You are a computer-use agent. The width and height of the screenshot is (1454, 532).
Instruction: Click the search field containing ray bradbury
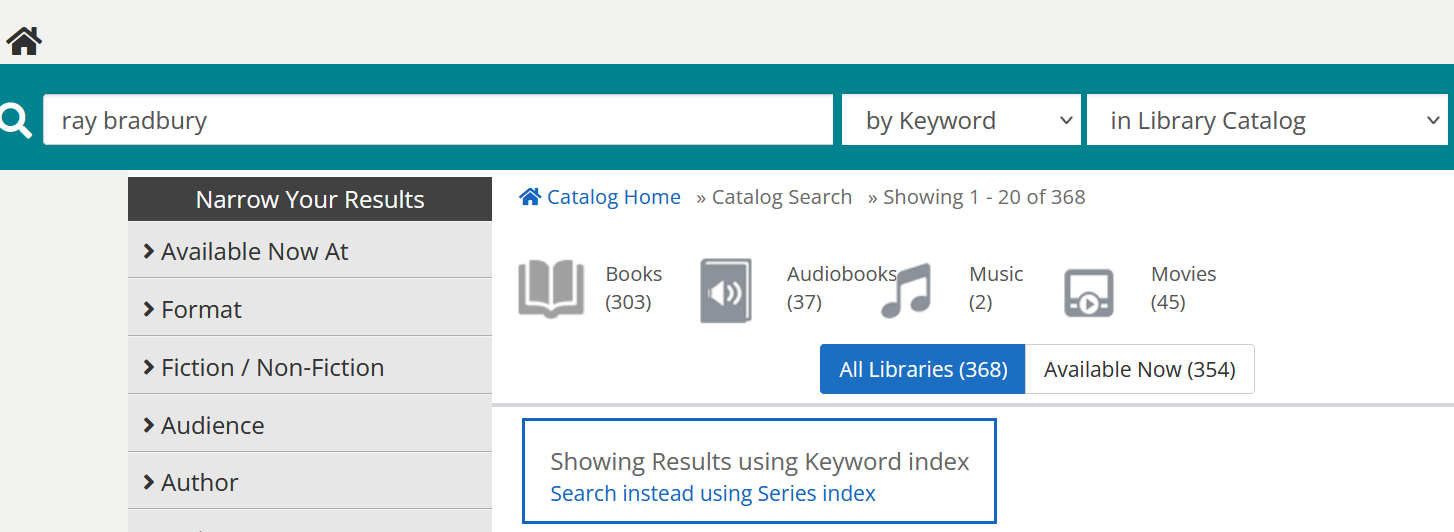click(x=438, y=120)
